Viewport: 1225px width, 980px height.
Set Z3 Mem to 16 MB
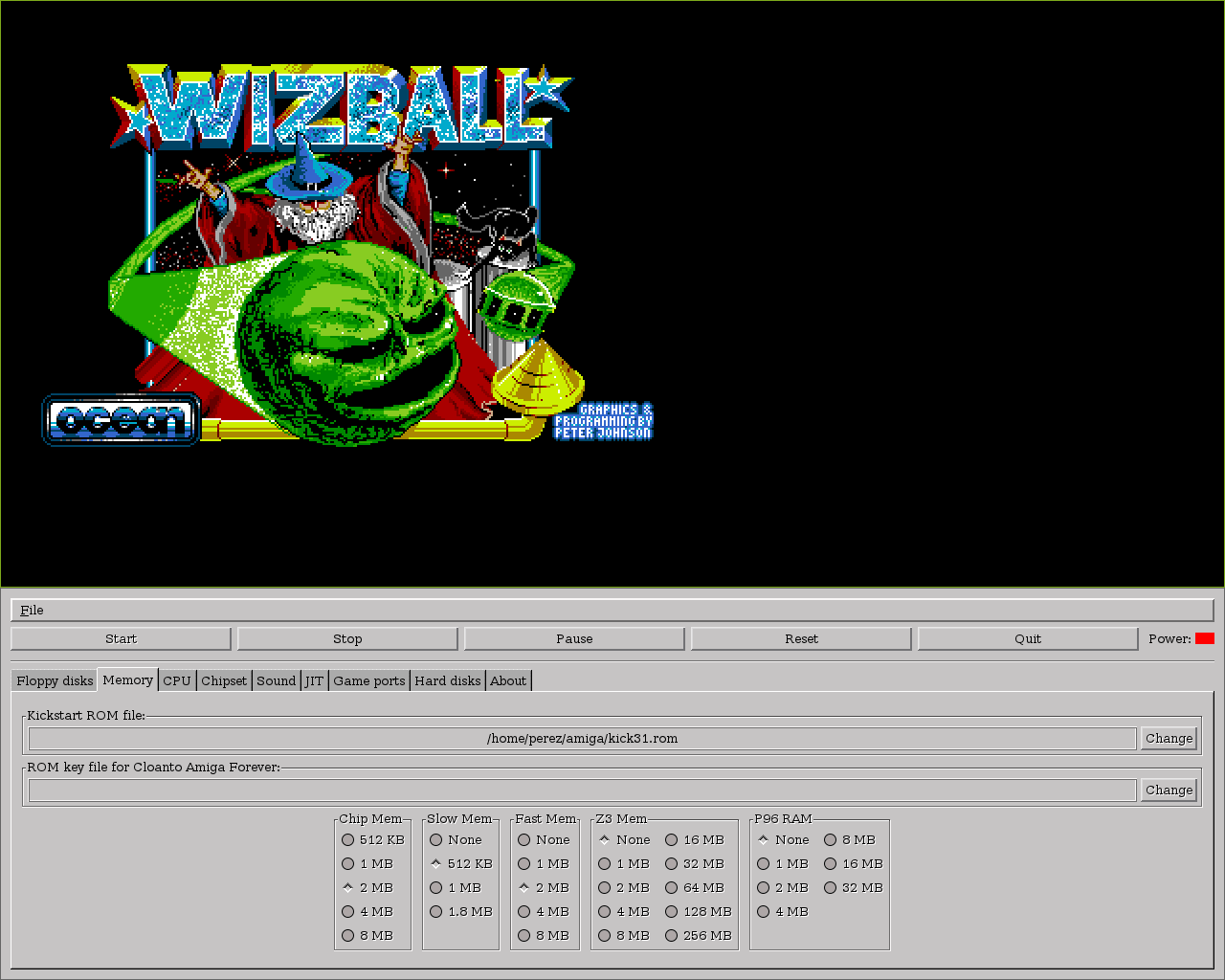click(695, 840)
